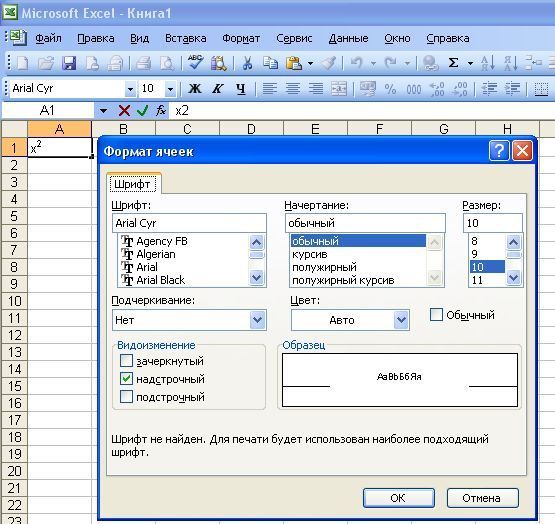Image resolution: width=555 pixels, height=524 pixels.
Task: Click the Open file folder icon
Action: (46, 63)
